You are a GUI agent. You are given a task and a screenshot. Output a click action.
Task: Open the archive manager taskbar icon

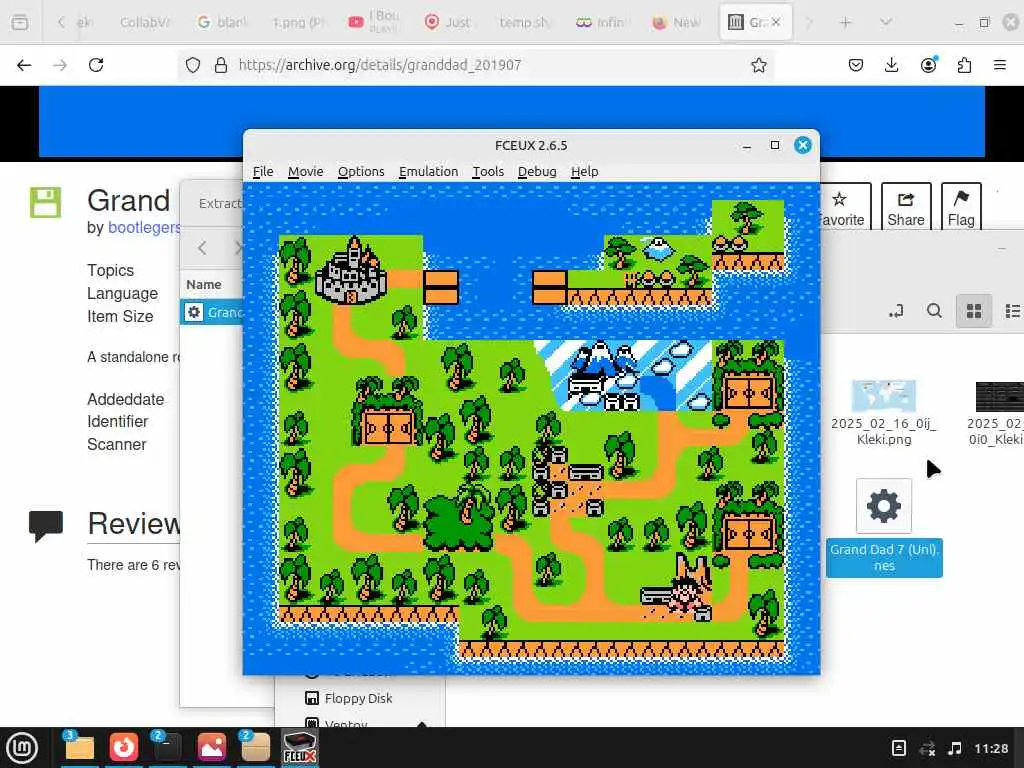pos(255,747)
